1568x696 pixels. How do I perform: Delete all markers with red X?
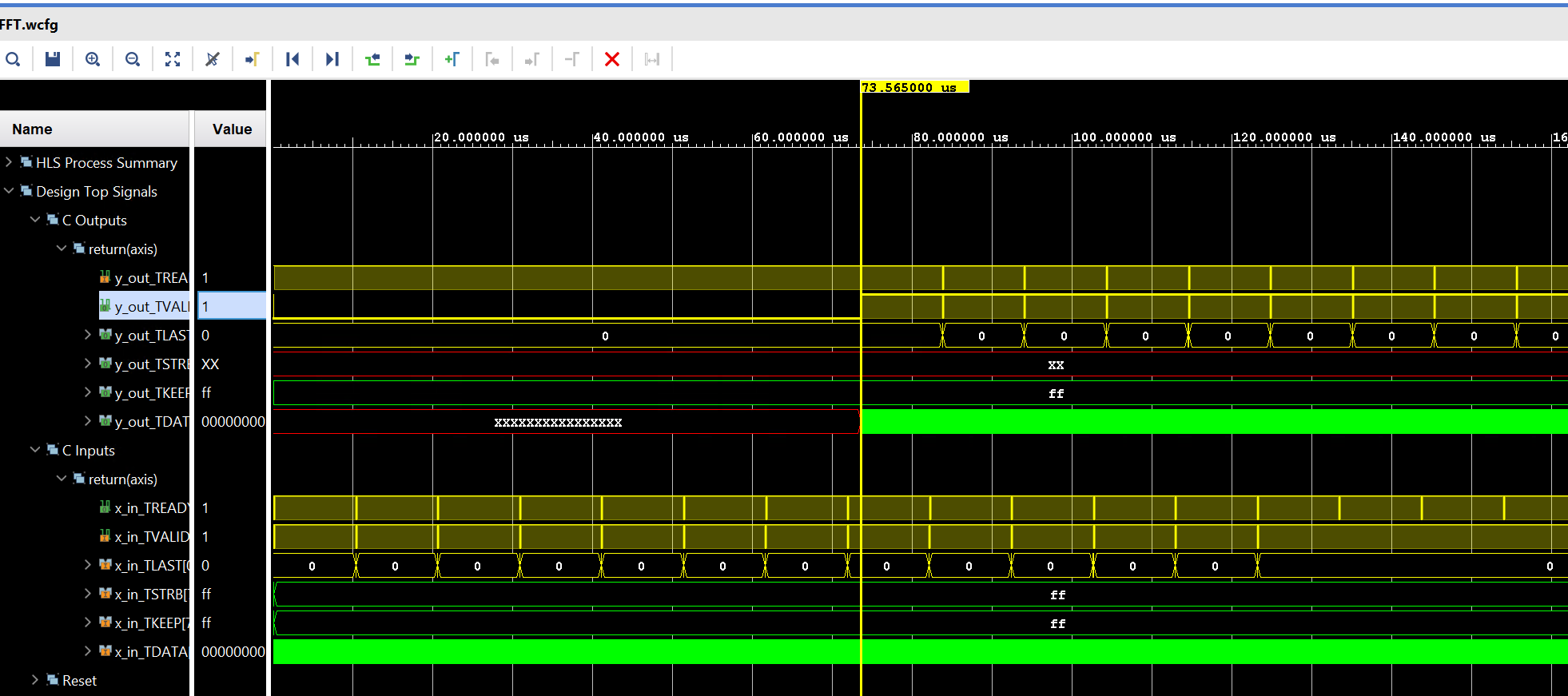click(x=612, y=59)
